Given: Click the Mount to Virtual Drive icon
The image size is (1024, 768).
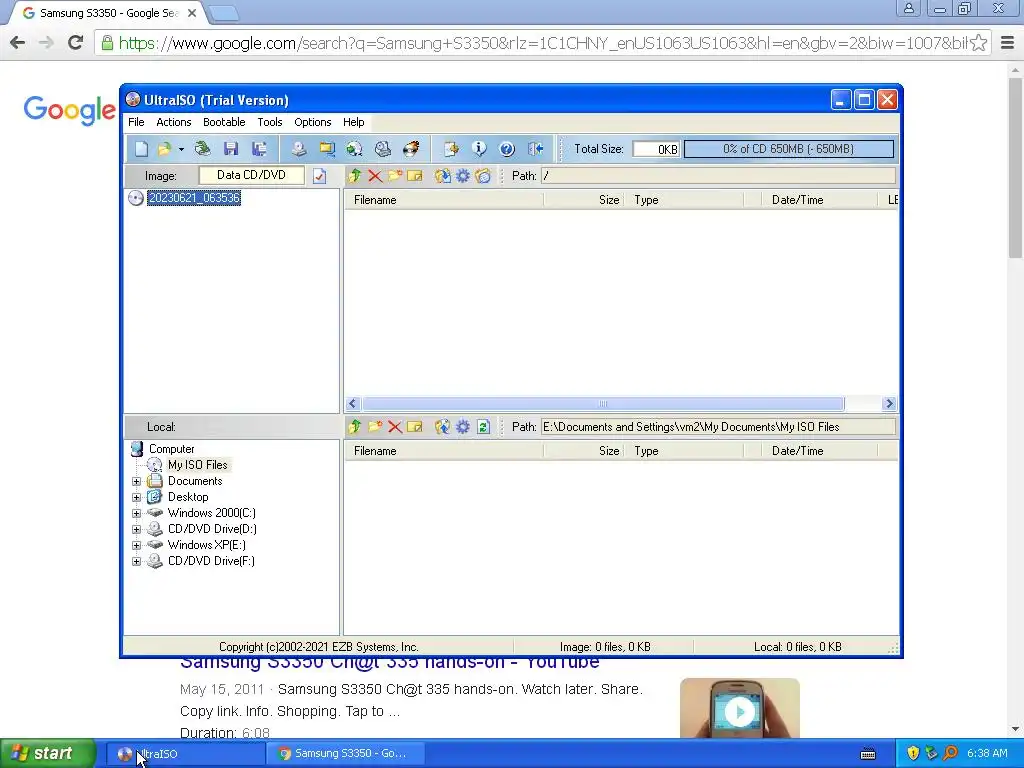Looking at the screenshot, I should click(x=383, y=149).
